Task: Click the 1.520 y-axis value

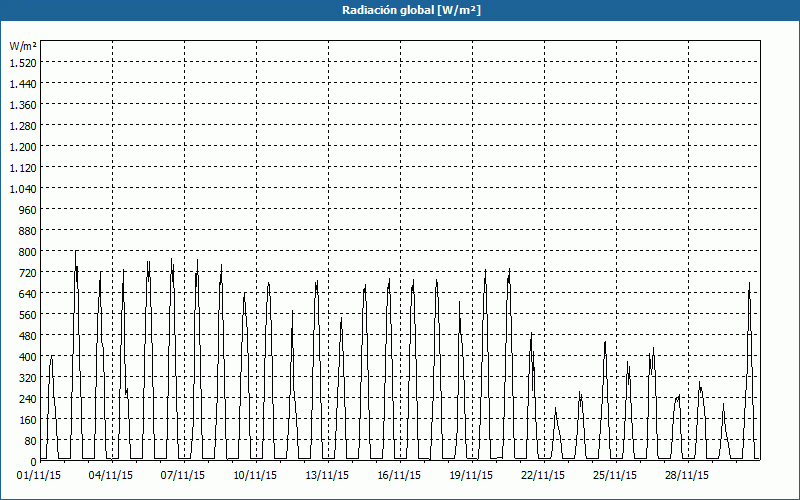Action: 23,63
